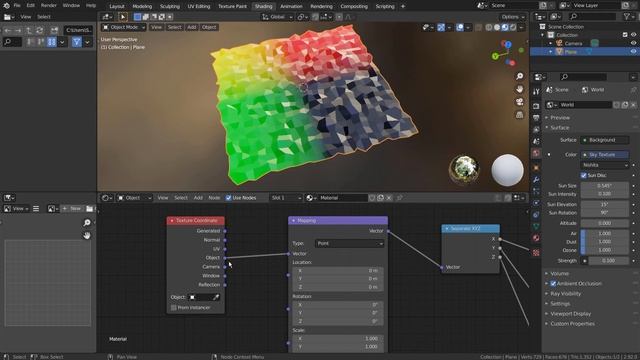The image size is (640, 360).
Task: Expand the Viewport Display panel
Action: [570, 314]
